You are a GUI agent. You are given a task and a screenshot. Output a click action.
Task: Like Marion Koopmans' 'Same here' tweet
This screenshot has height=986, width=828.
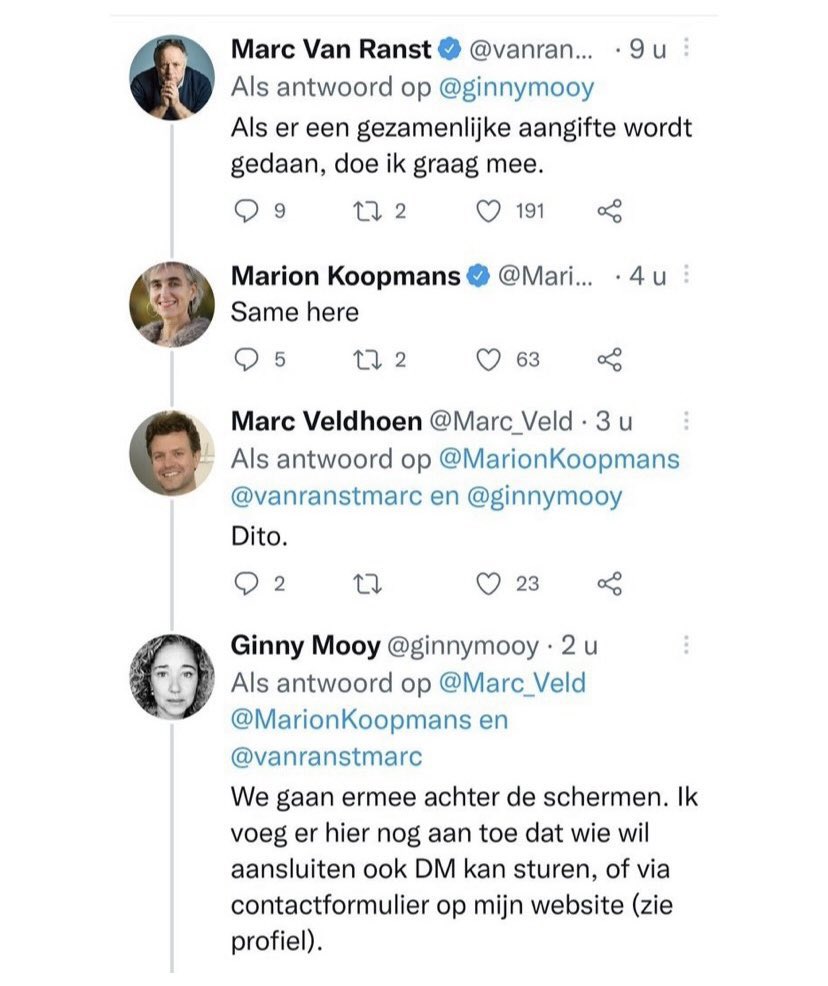point(487,360)
